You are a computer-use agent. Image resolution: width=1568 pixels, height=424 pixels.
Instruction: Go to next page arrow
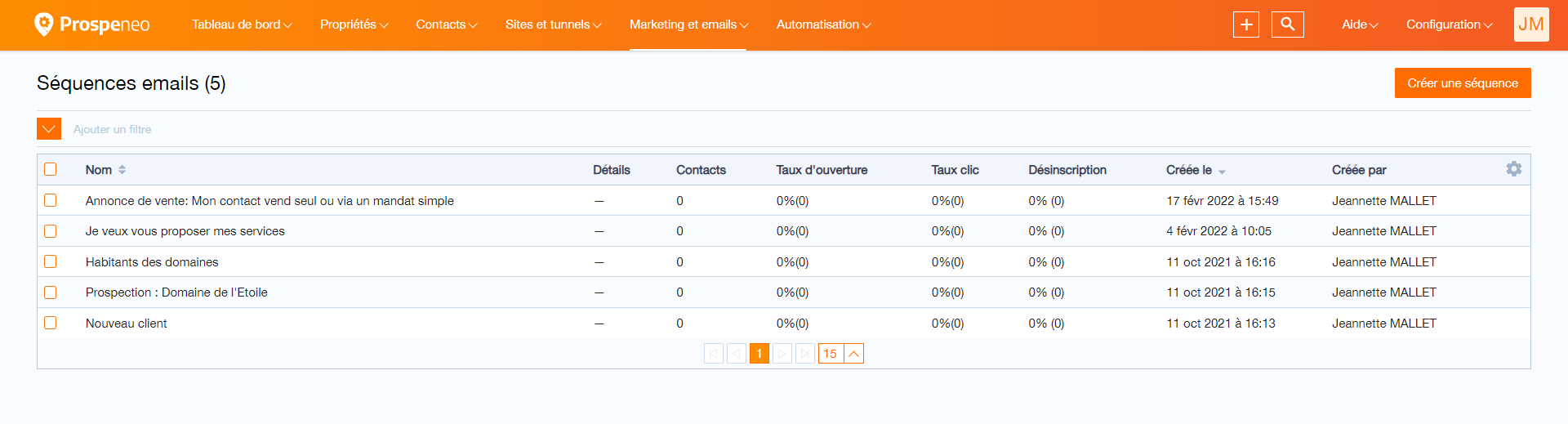point(782,354)
